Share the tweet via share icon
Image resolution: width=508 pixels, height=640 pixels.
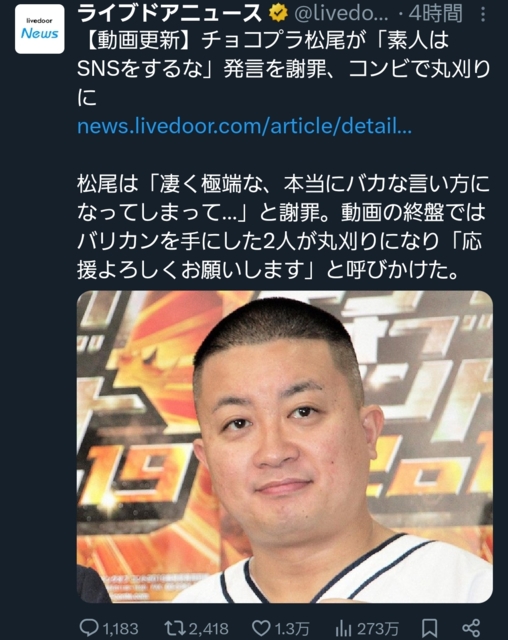(x=471, y=628)
